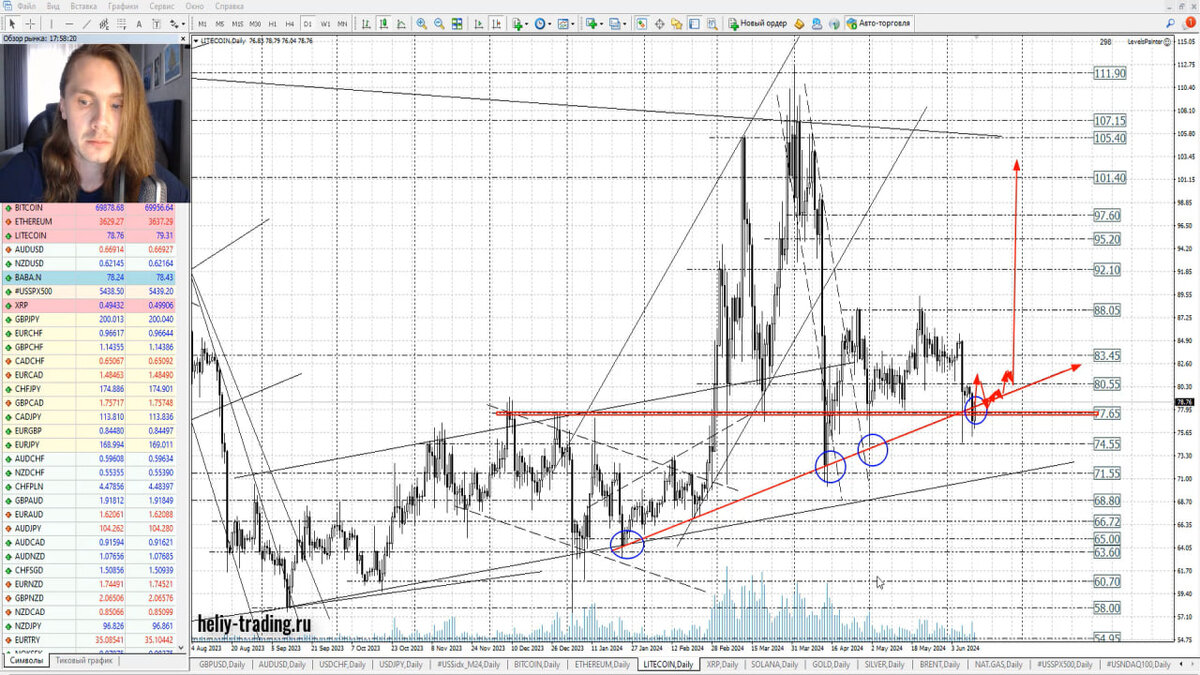Click the Новый ордер button
The image size is (1200, 675).
point(758,23)
